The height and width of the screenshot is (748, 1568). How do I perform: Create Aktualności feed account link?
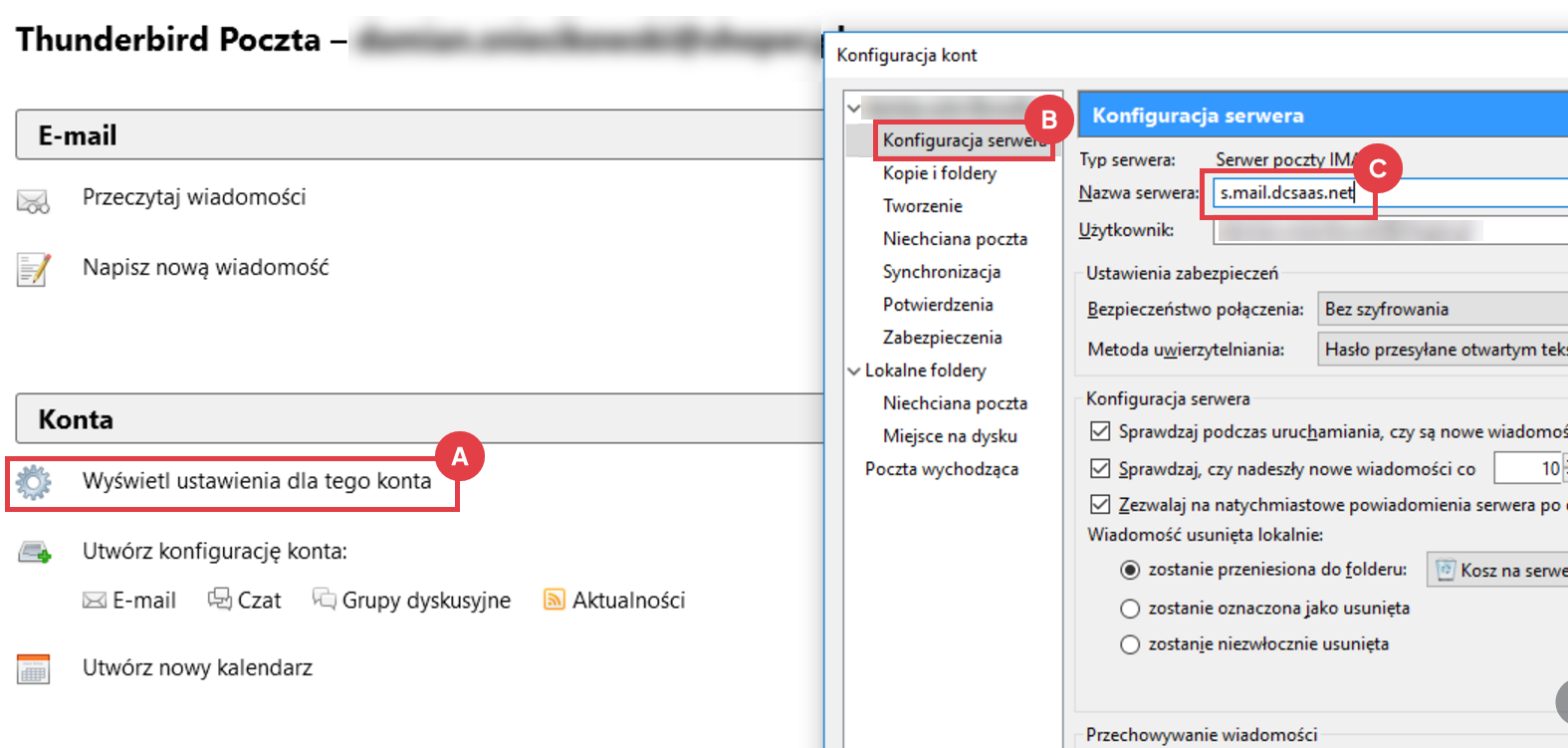pyautogui.click(x=628, y=601)
